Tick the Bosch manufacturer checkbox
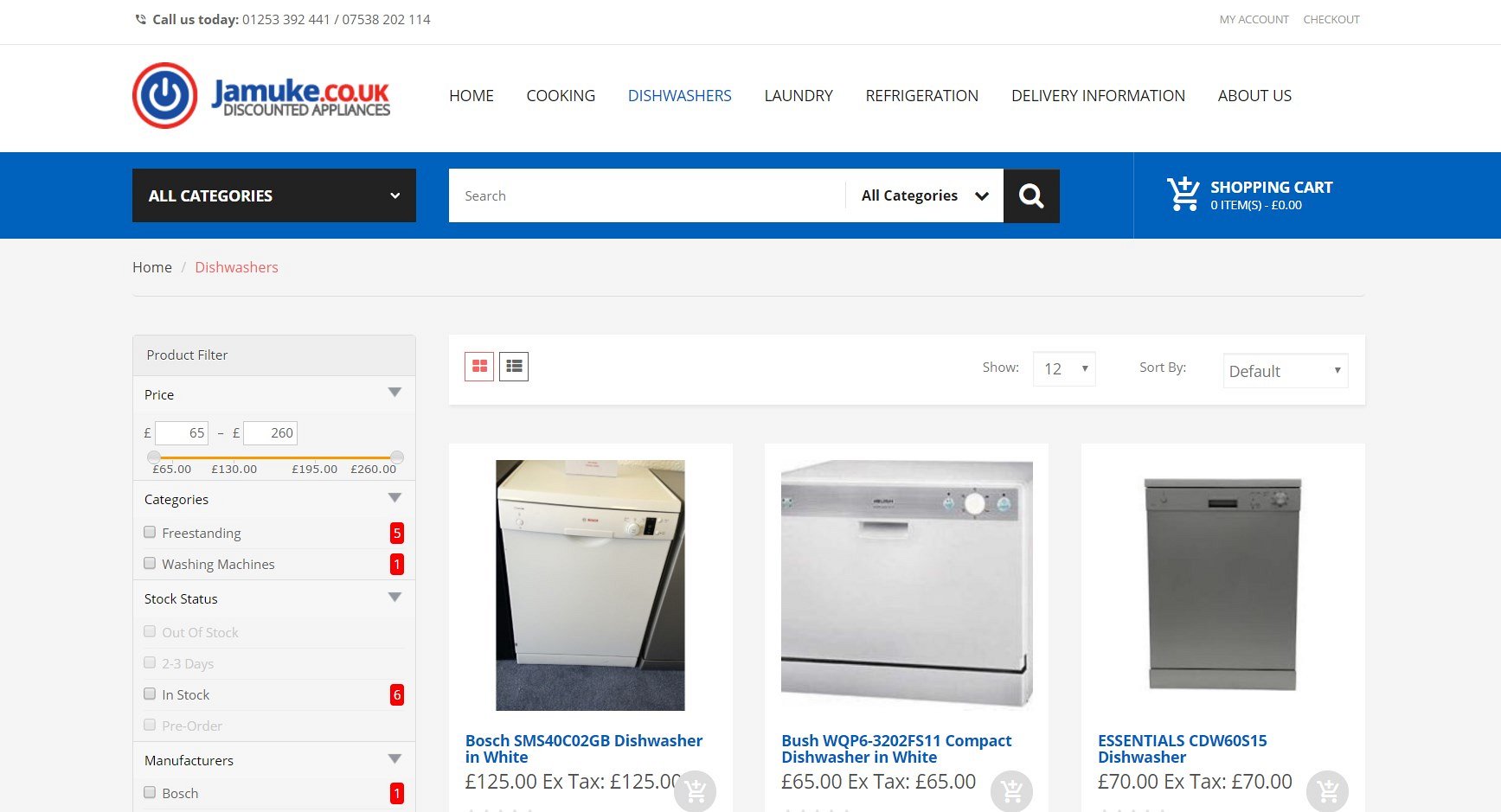This screenshot has width=1501, height=812. (x=150, y=793)
